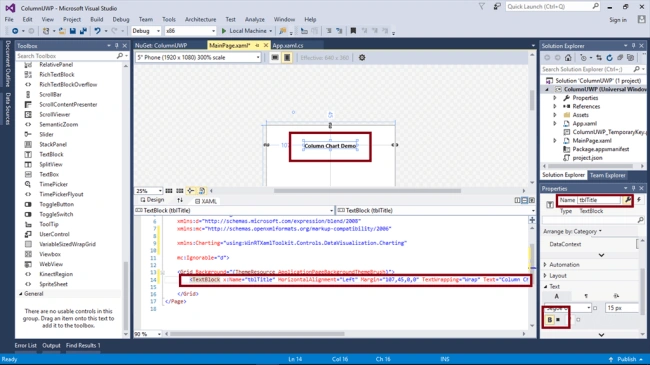The height and width of the screenshot is (365, 650).
Task: Expand the References node in Solution Explorer
Action: click(555, 107)
